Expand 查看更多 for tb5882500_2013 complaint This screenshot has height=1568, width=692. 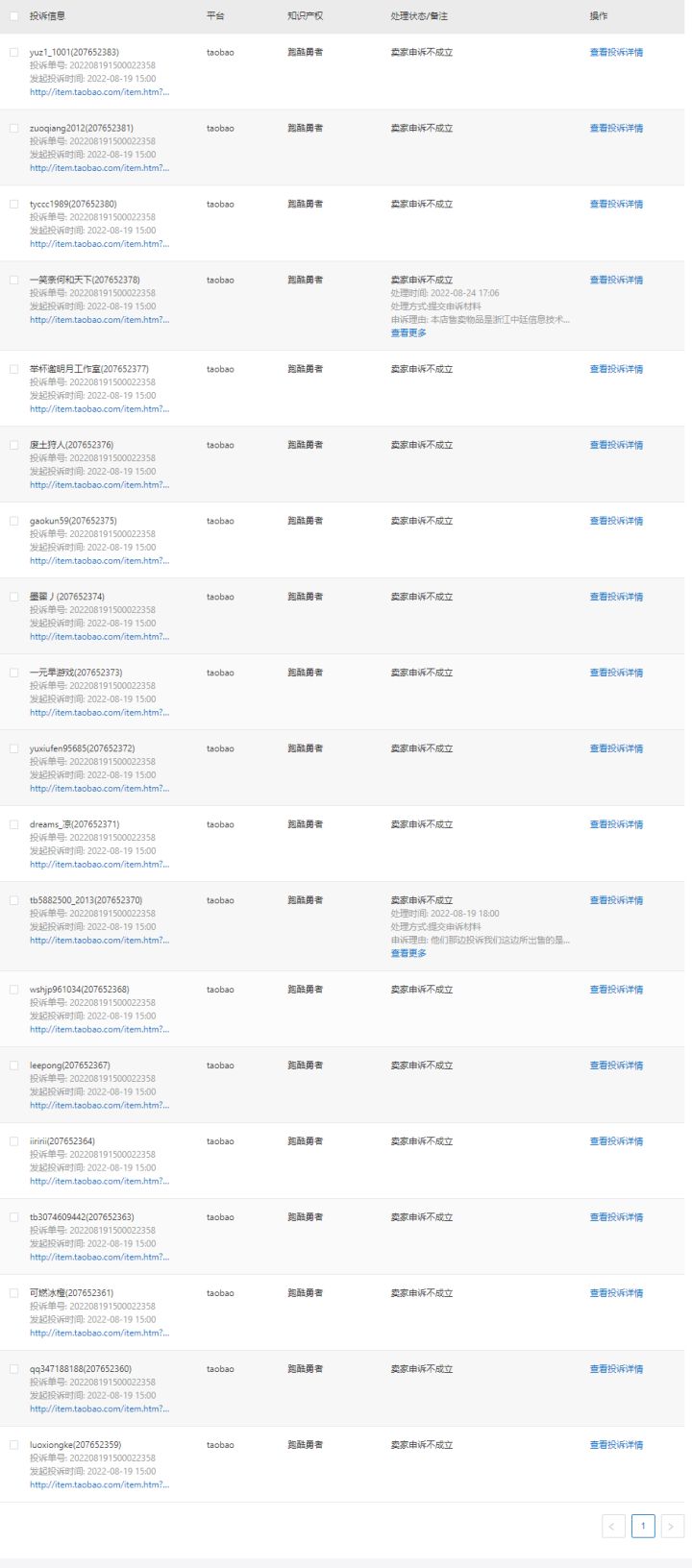pos(408,953)
